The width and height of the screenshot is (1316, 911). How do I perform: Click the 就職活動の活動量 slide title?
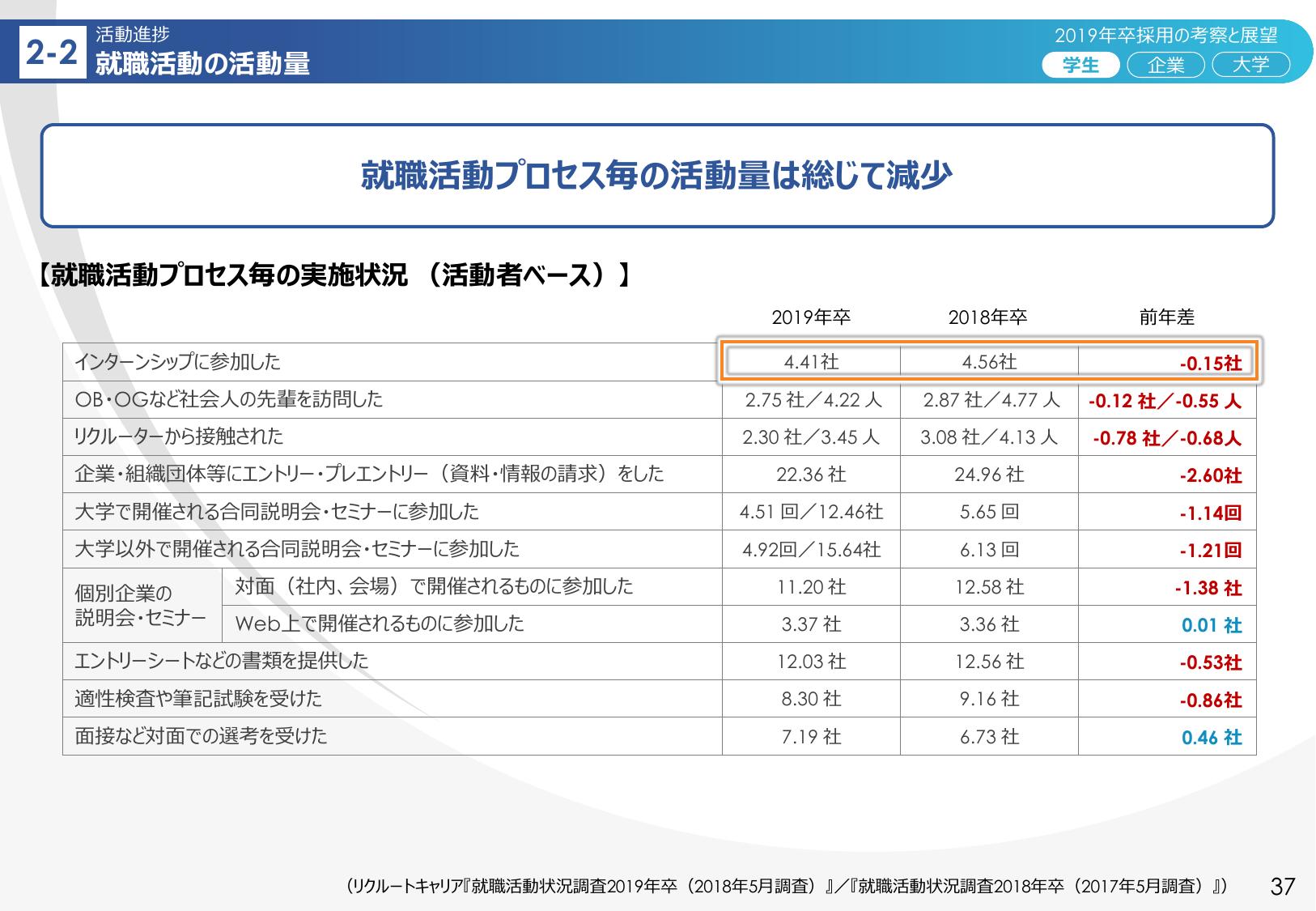(x=202, y=64)
